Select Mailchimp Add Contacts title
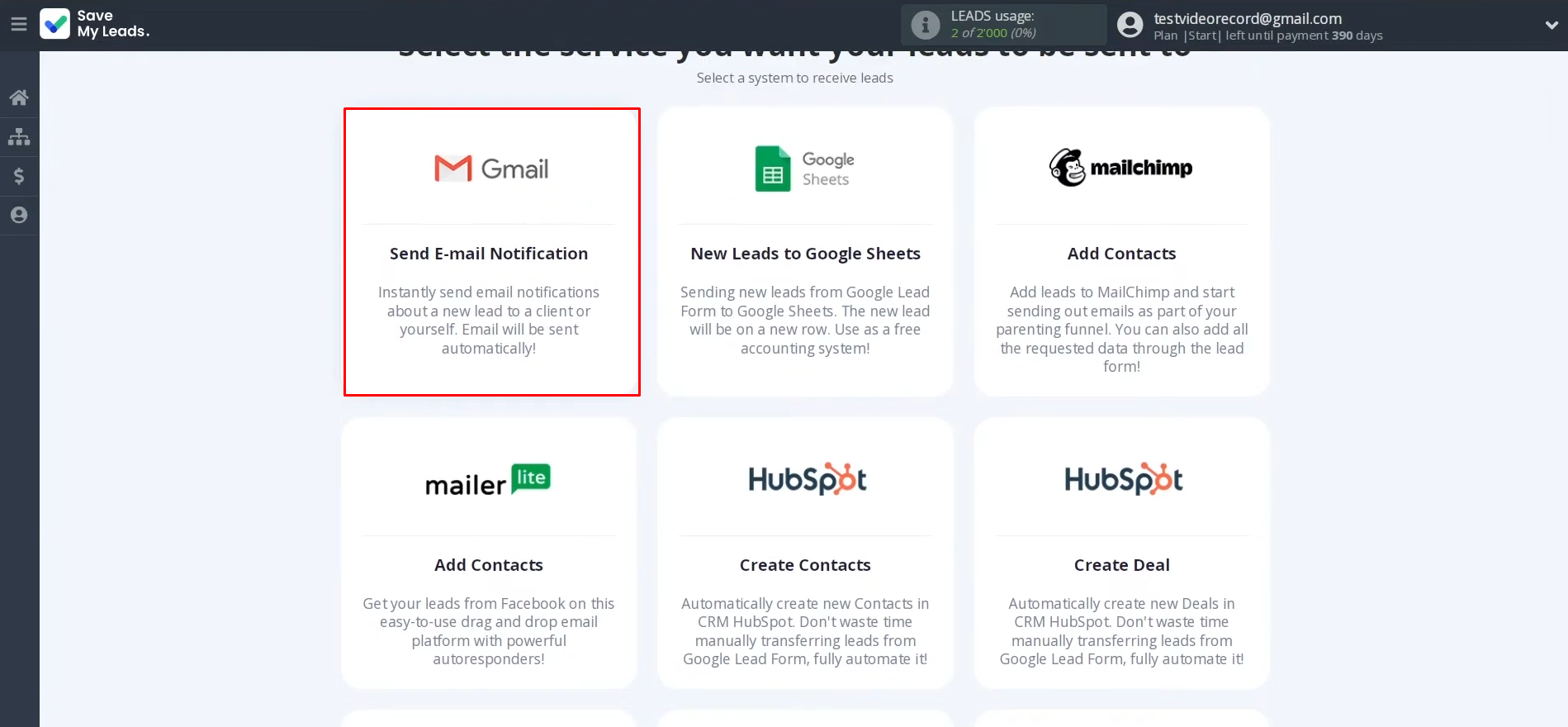 1121,254
